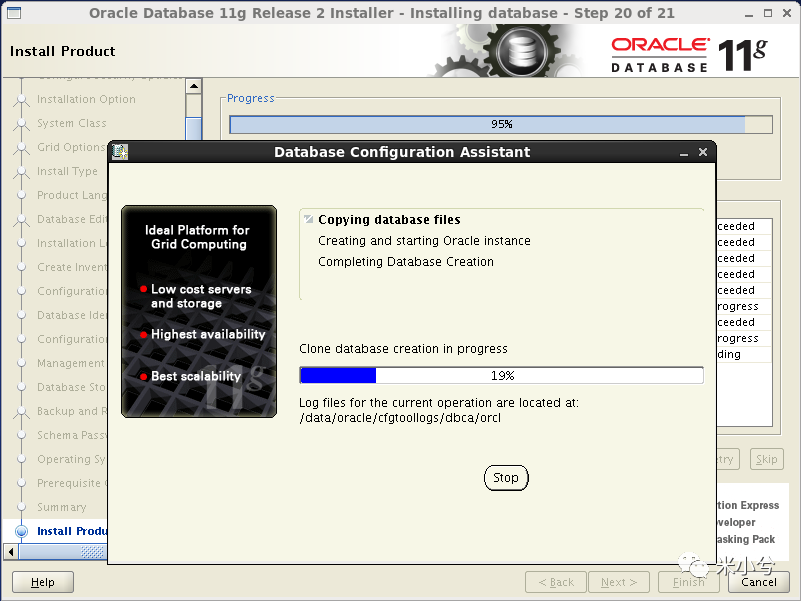
Task: Click the Install Product step bullet icon
Action: point(21,531)
